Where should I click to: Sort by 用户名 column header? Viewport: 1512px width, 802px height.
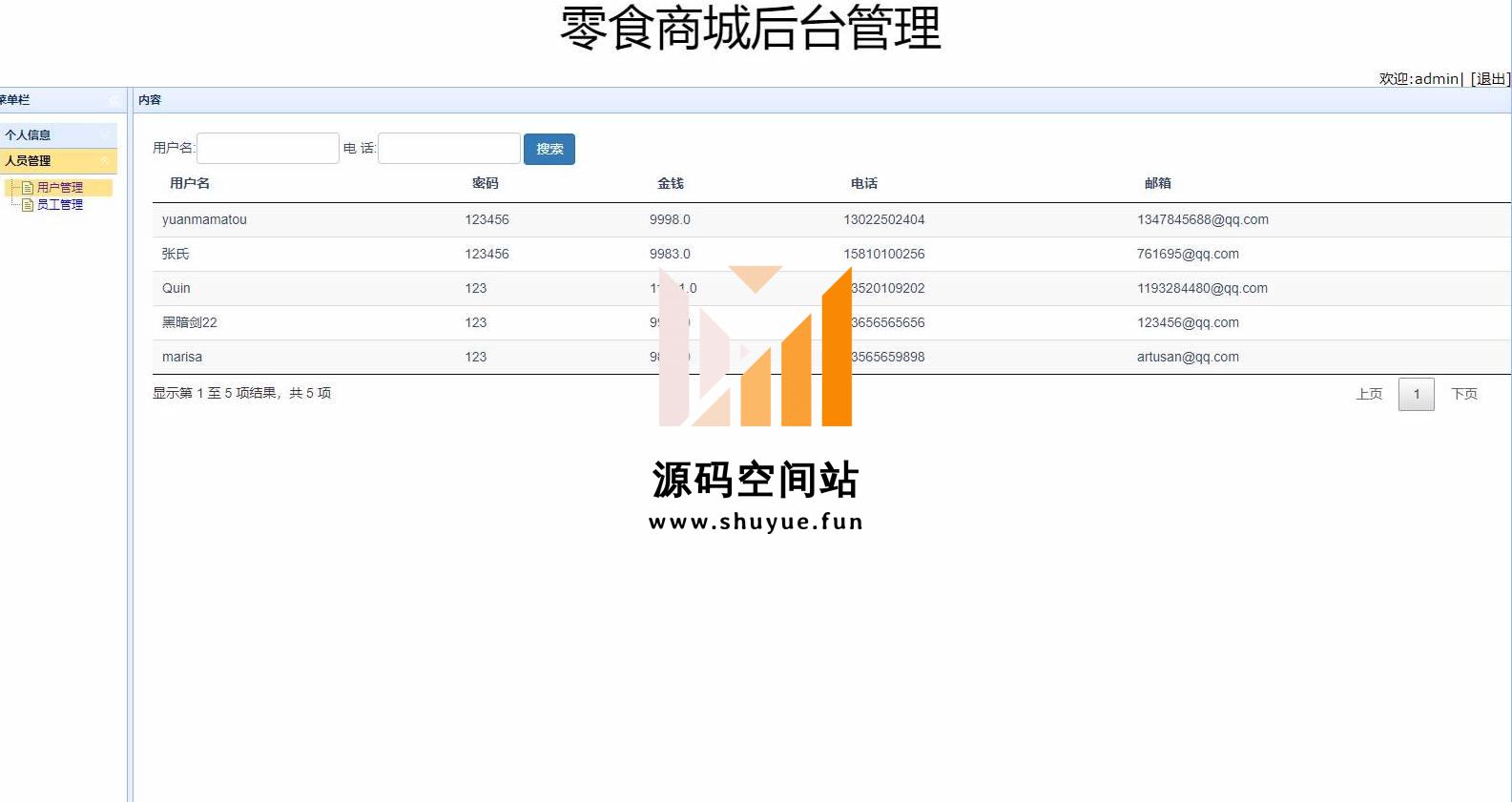[x=190, y=183]
